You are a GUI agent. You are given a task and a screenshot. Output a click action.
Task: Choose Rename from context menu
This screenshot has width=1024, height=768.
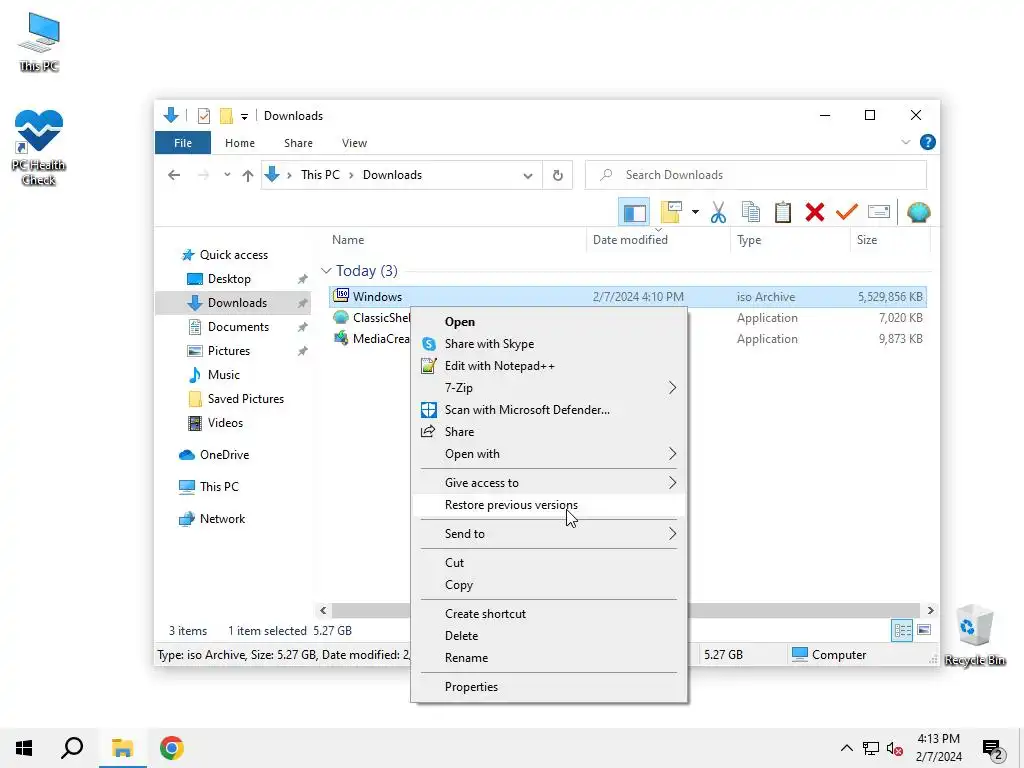[549, 658]
